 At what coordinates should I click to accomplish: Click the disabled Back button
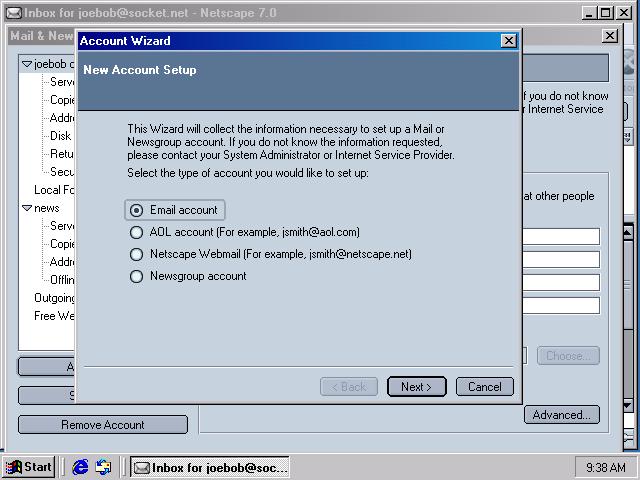349,387
